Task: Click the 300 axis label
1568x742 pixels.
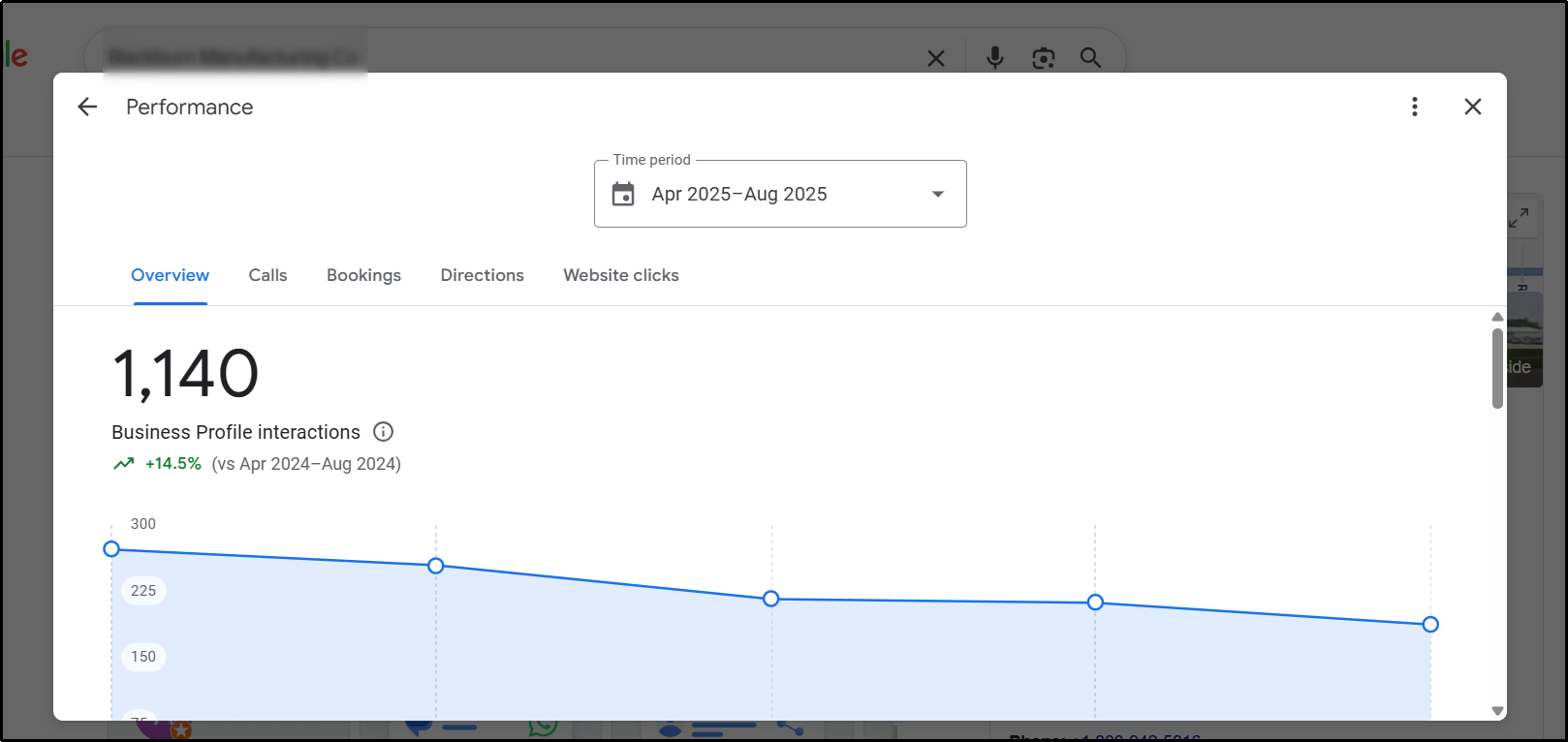Action: [x=143, y=524]
